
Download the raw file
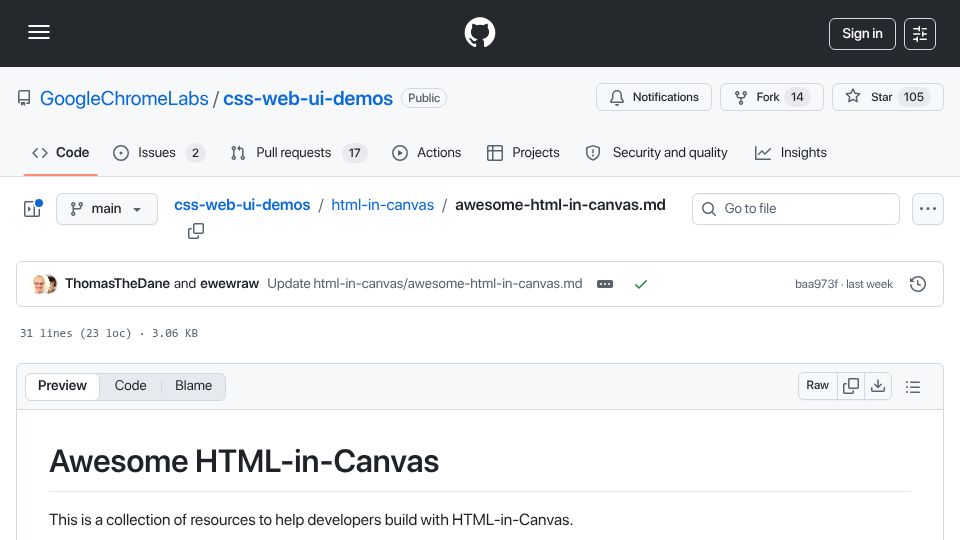click(878, 385)
